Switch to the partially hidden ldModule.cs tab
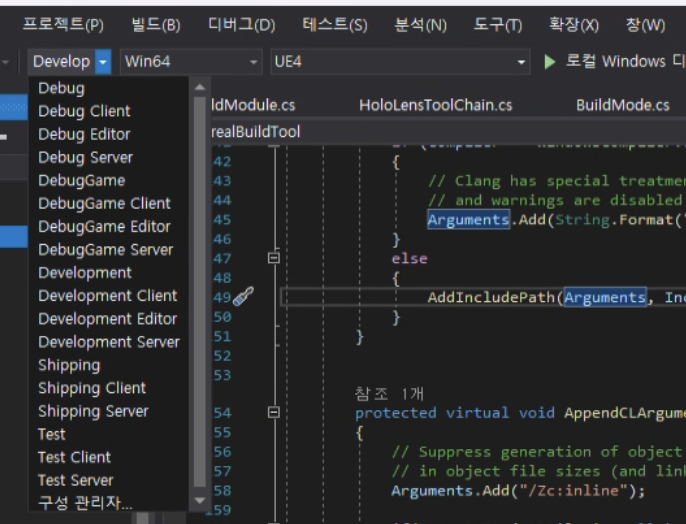This screenshot has width=686, height=524. coord(253,105)
